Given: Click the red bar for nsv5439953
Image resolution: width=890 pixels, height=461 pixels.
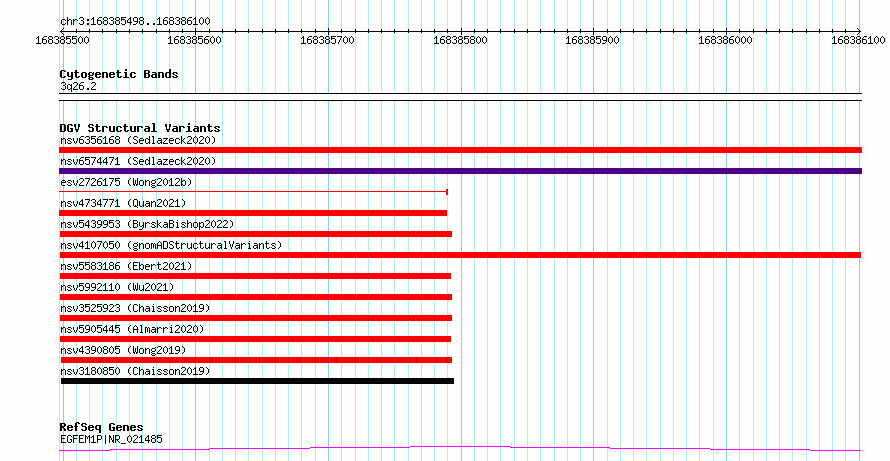Looking at the screenshot, I should coord(256,234).
